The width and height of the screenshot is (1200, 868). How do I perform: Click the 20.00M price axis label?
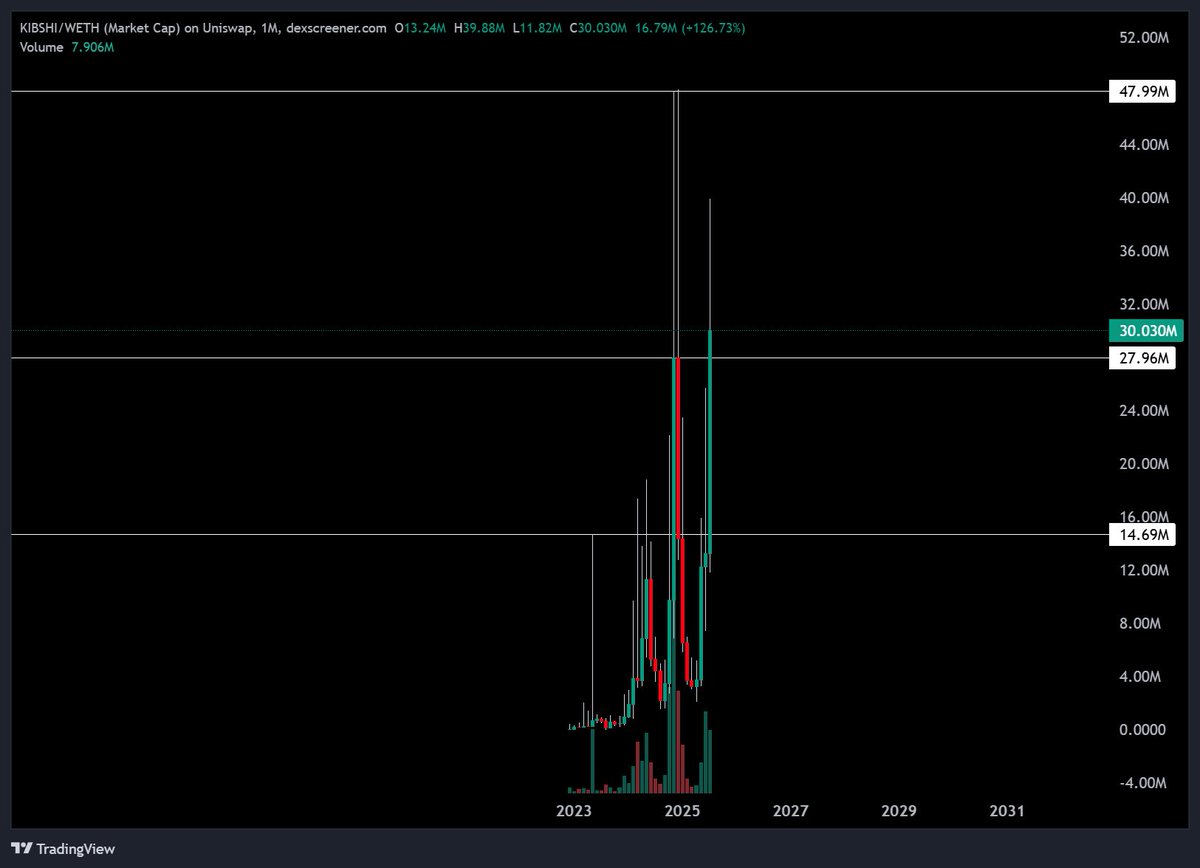coord(1144,464)
